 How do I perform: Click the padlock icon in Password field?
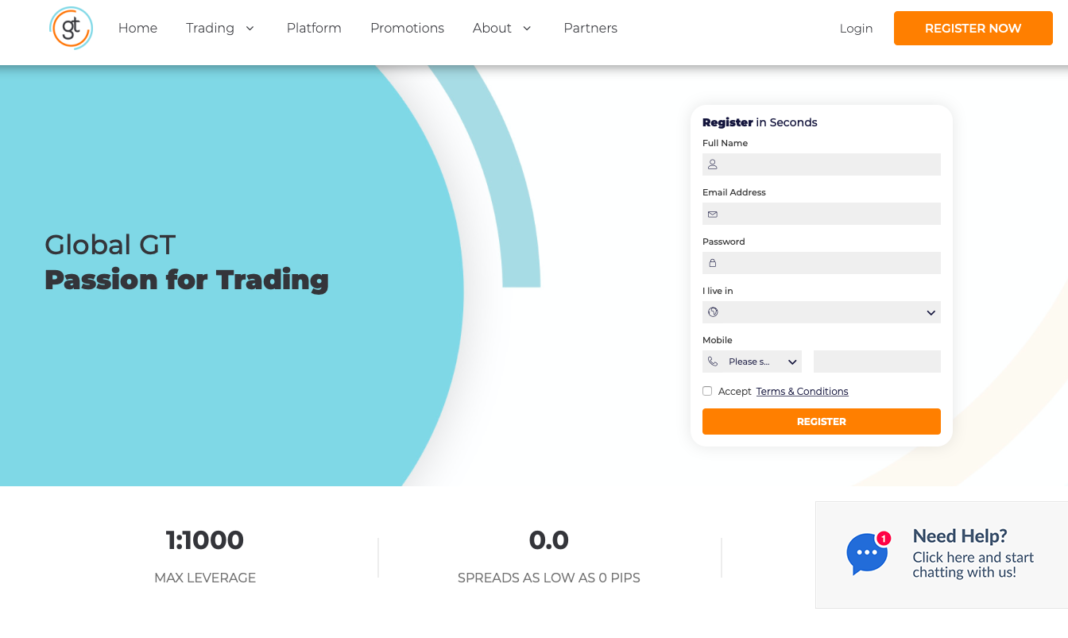click(713, 263)
